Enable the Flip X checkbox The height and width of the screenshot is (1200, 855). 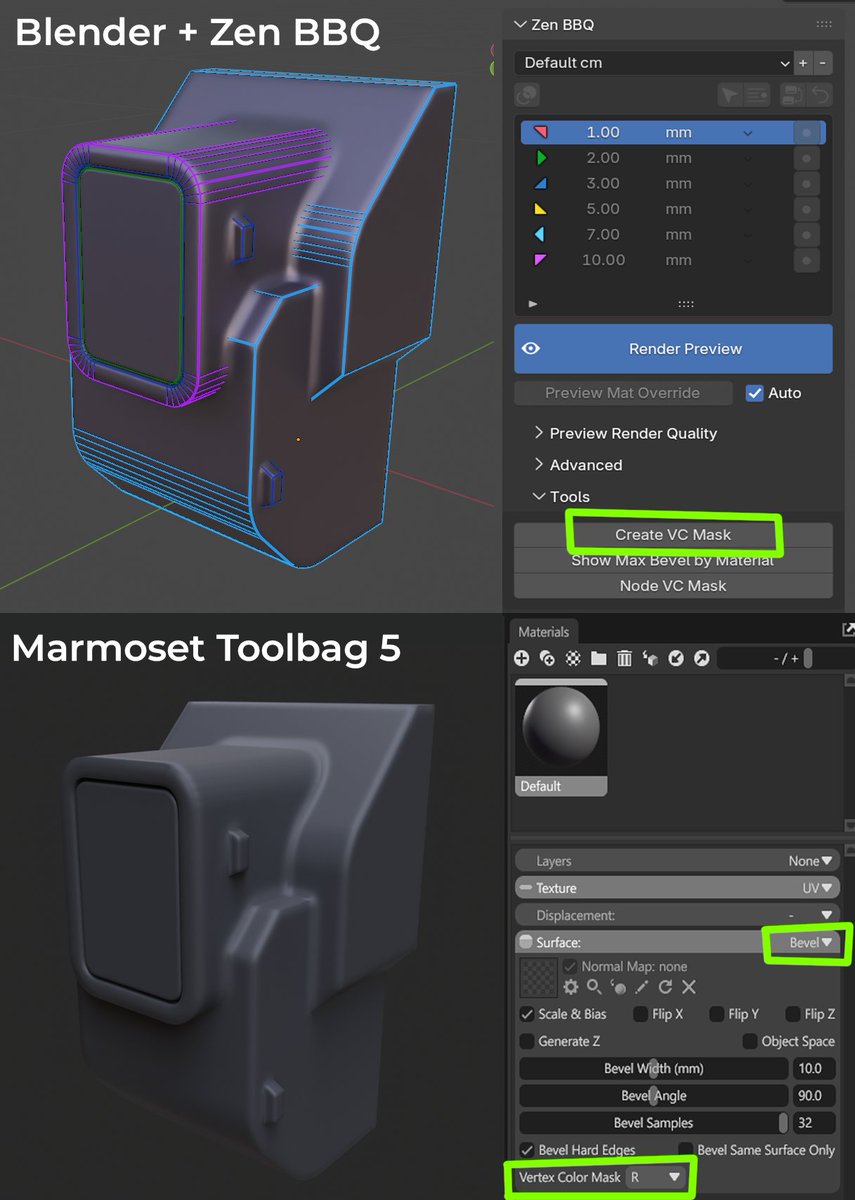(x=640, y=1014)
